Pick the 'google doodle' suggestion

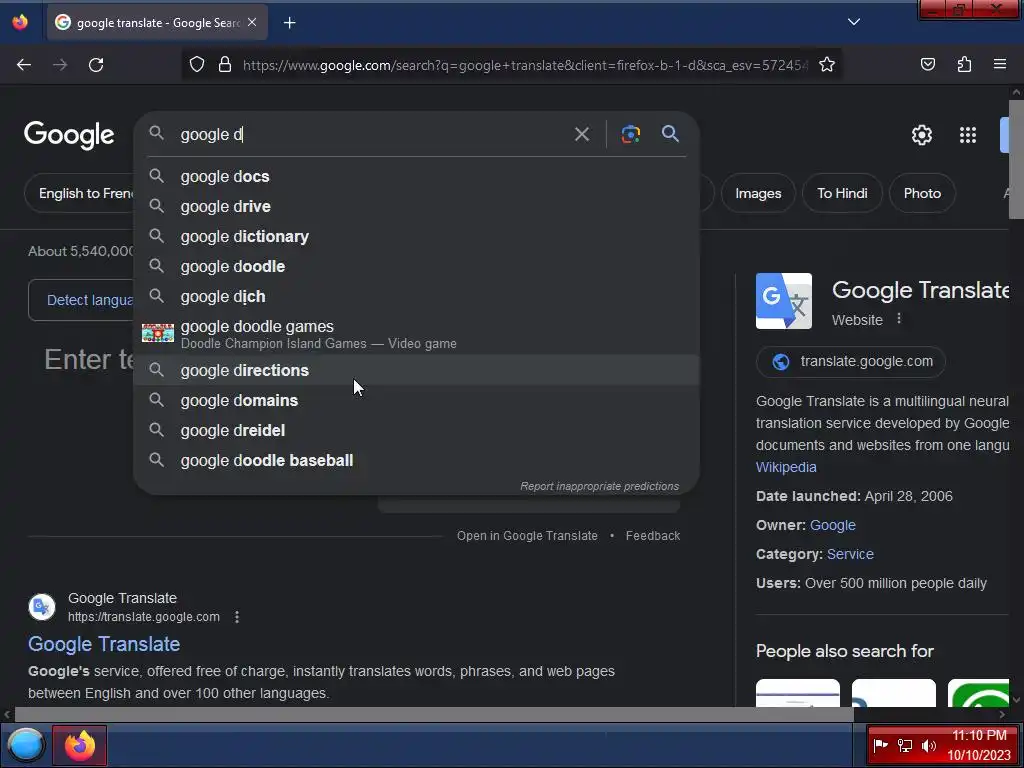click(416, 266)
